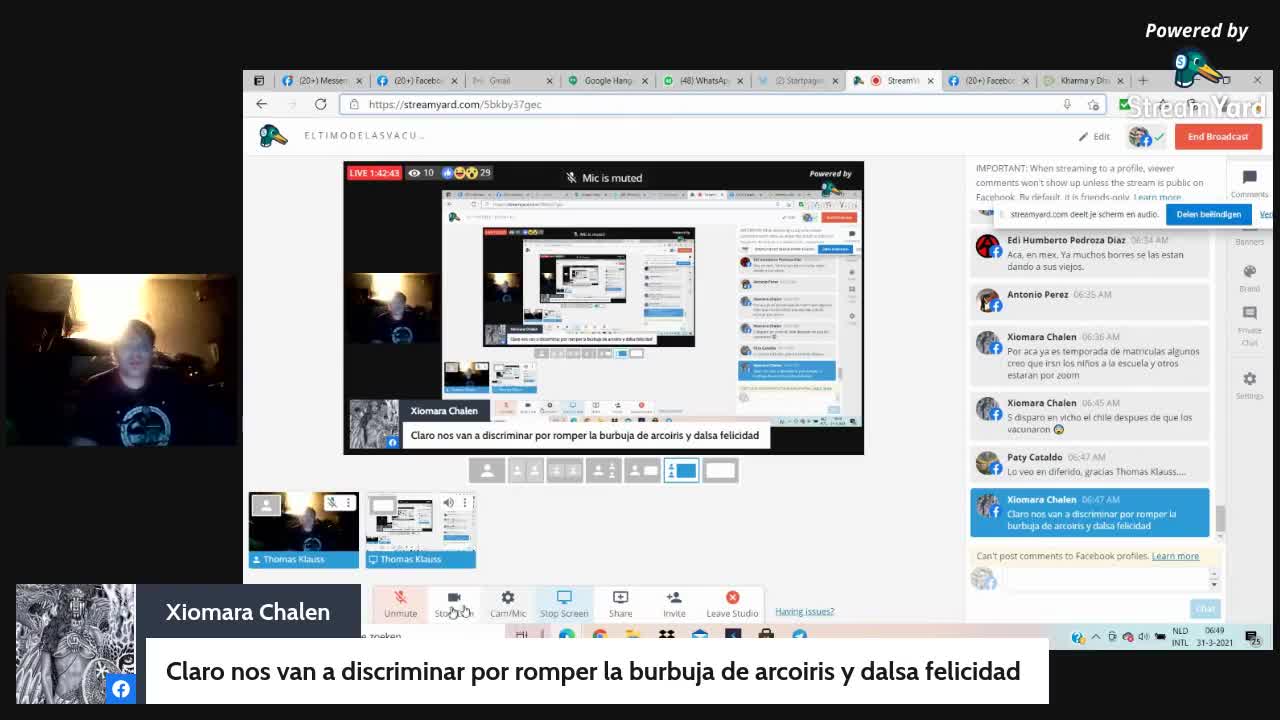Open the Share menu in the studio toolbar
1280x720 pixels.
pos(620,604)
